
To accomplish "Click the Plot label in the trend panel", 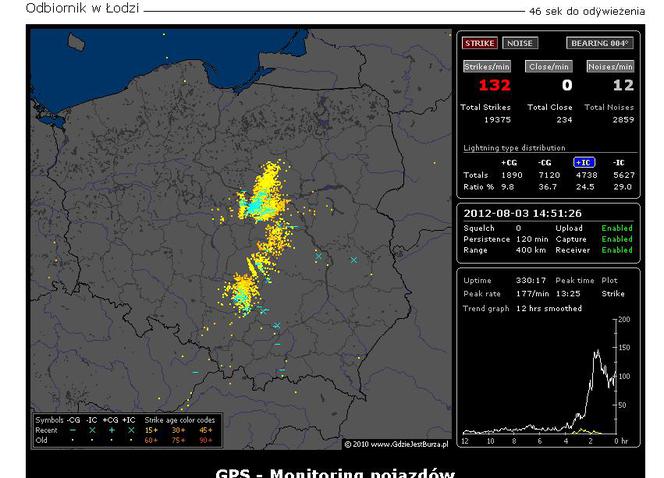I will pos(609,280).
